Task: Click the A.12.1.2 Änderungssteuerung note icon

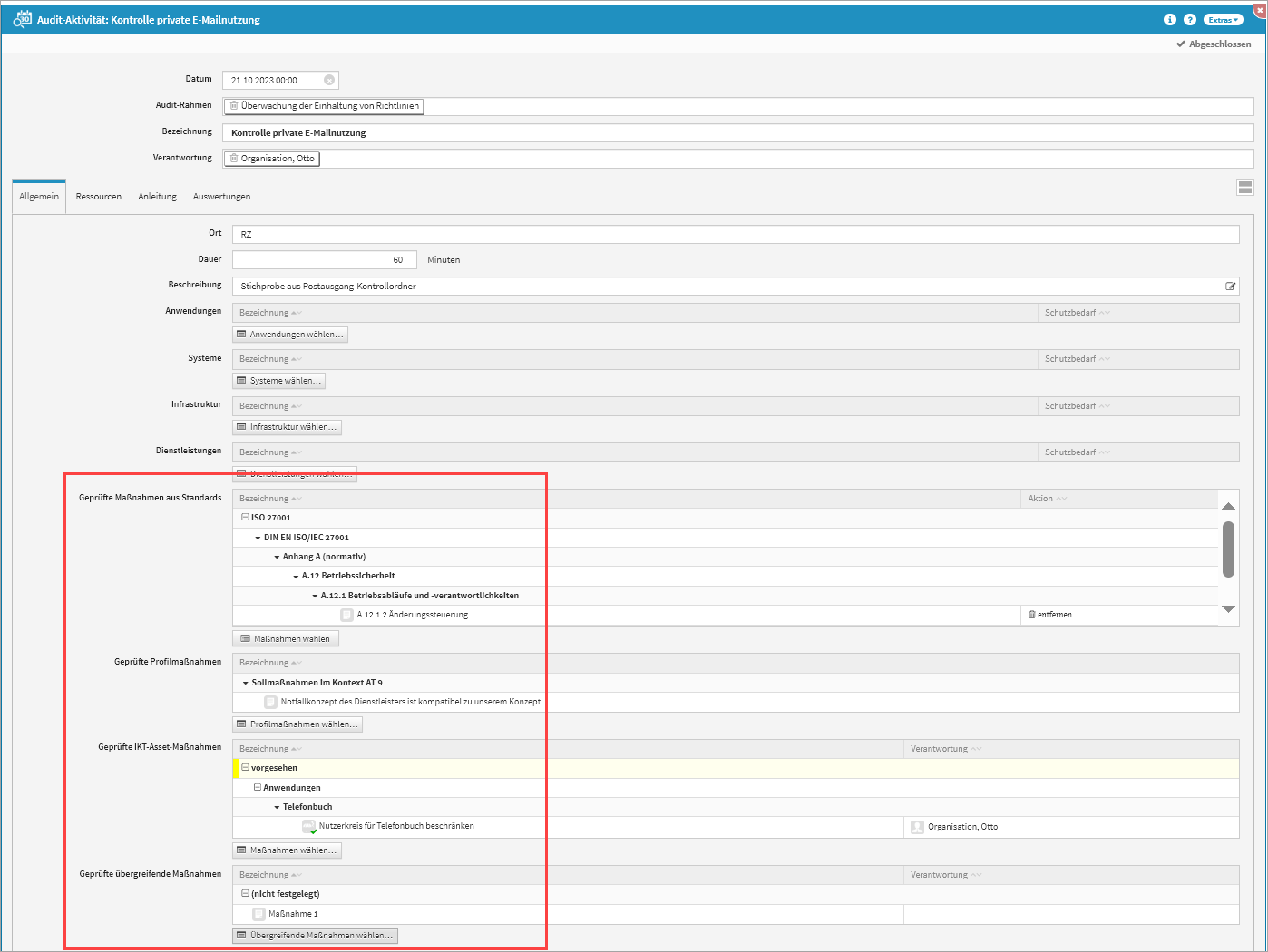Action: pyautogui.click(x=346, y=615)
